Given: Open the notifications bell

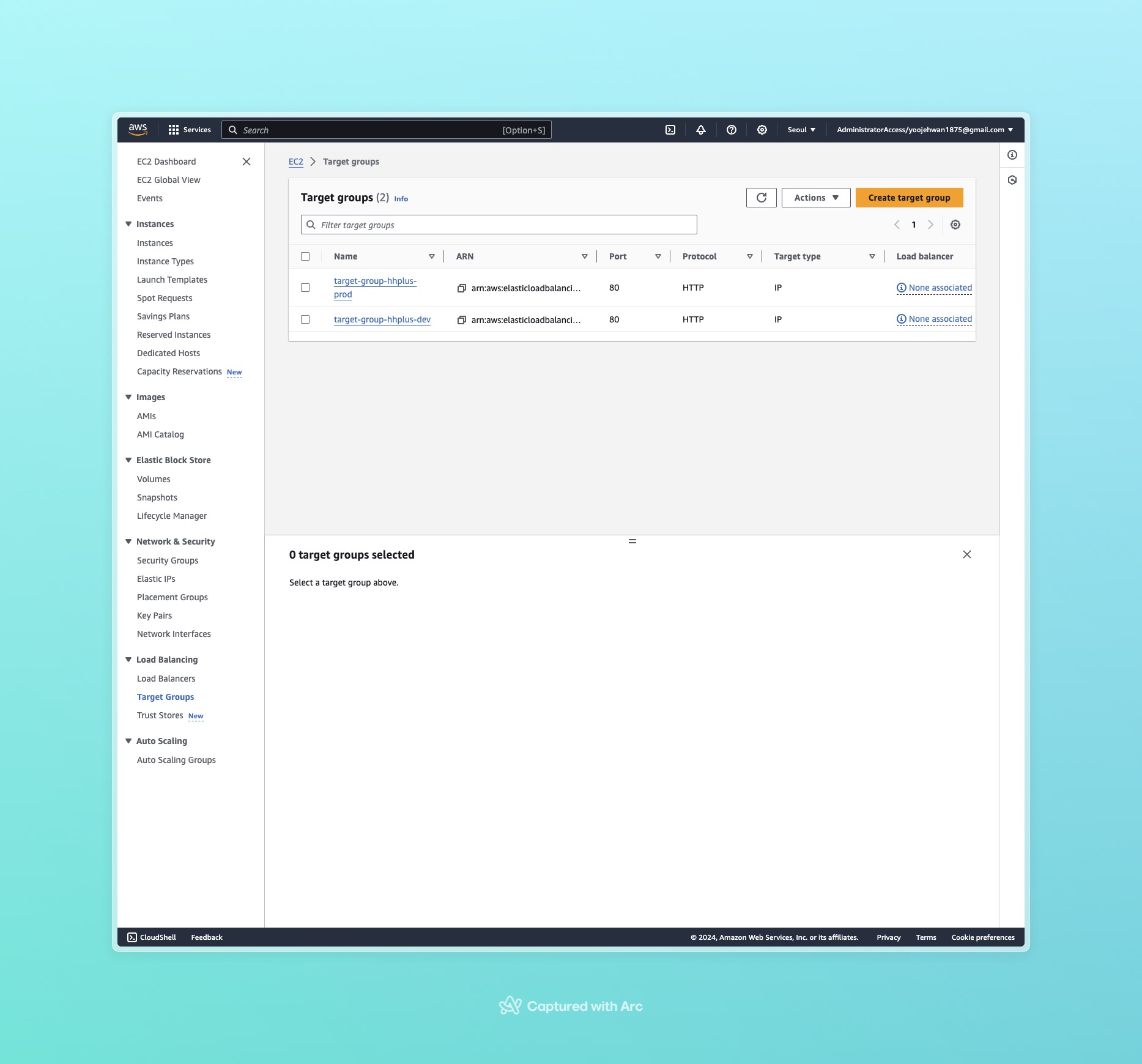Looking at the screenshot, I should 701,130.
